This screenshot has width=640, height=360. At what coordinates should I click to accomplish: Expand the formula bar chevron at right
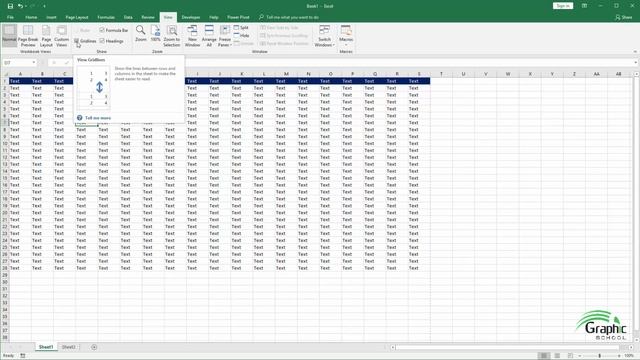636,62
